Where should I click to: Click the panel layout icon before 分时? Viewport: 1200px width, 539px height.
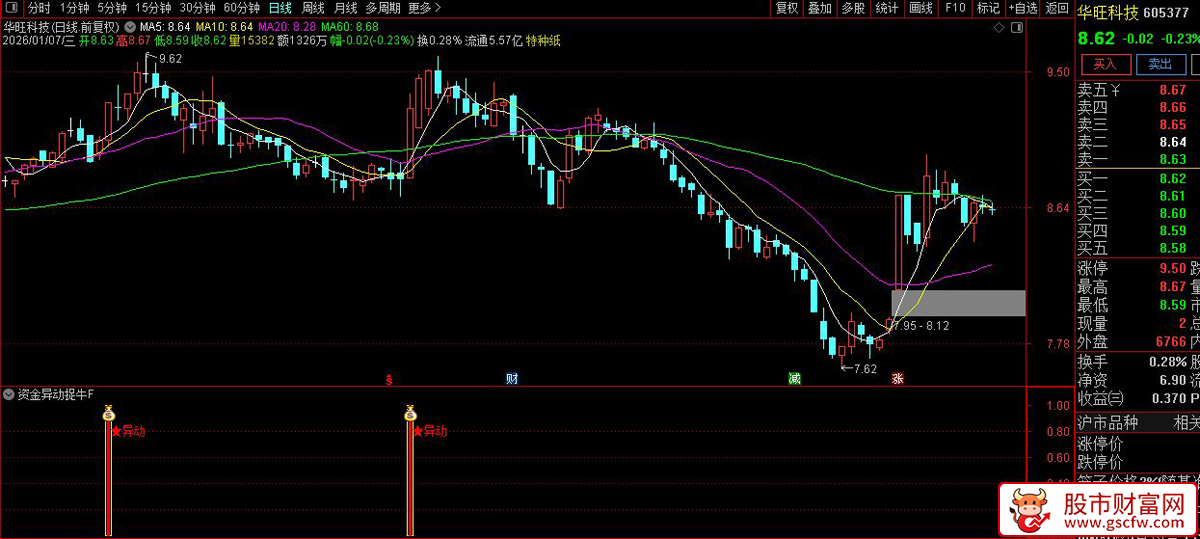[x=12, y=8]
